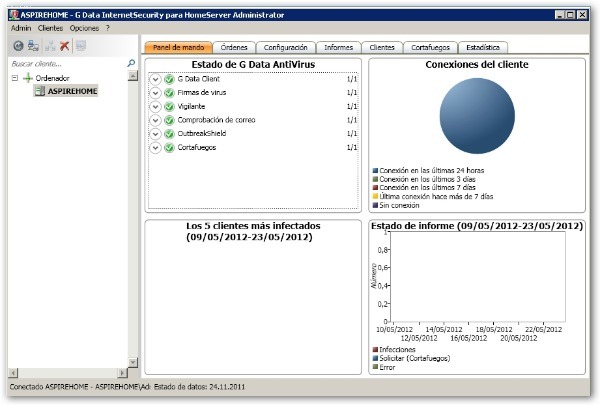Click the yellow 'más de 7 días' swatch
This screenshot has height=405, width=600.
[375, 196]
